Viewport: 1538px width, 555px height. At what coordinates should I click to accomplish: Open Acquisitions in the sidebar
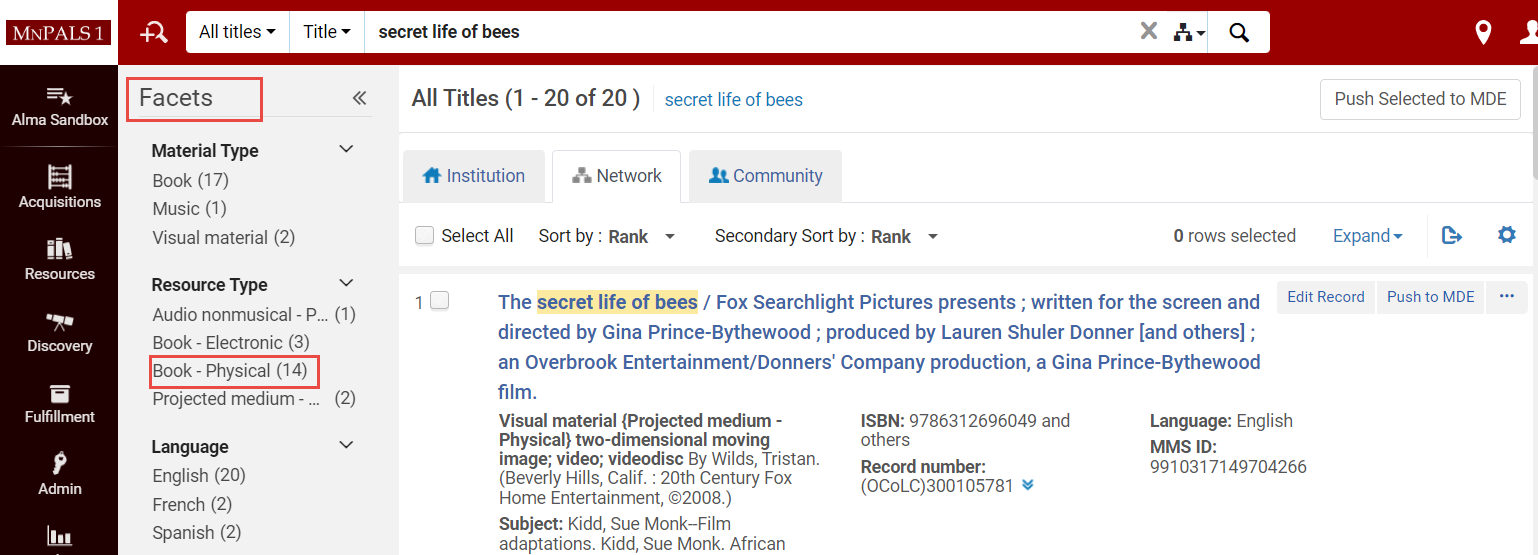[x=60, y=187]
